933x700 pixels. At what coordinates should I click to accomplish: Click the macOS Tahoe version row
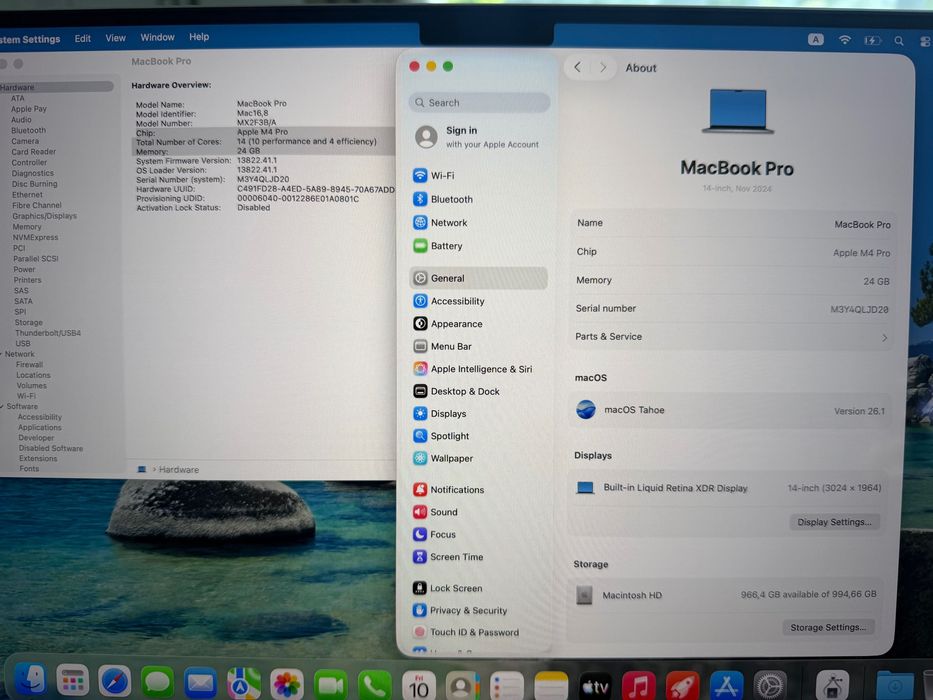[730, 410]
